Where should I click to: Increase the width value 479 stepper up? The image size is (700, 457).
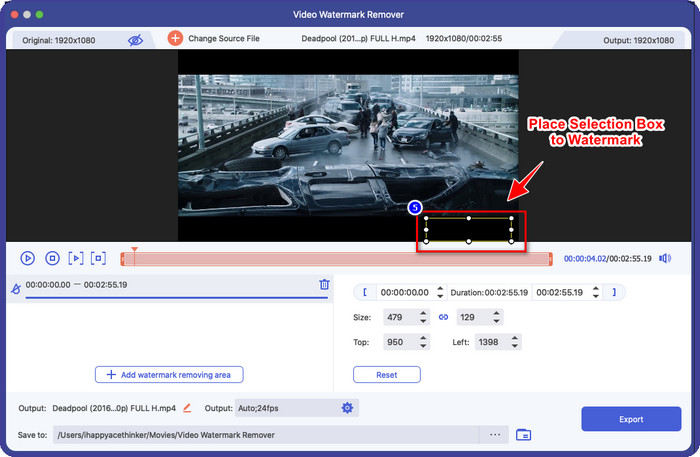pos(423,314)
